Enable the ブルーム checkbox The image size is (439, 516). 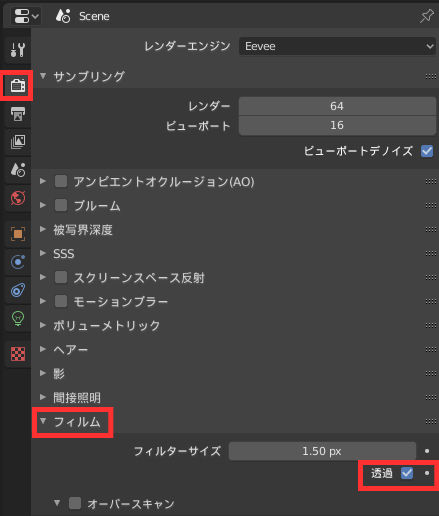click(x=61, y=205)
